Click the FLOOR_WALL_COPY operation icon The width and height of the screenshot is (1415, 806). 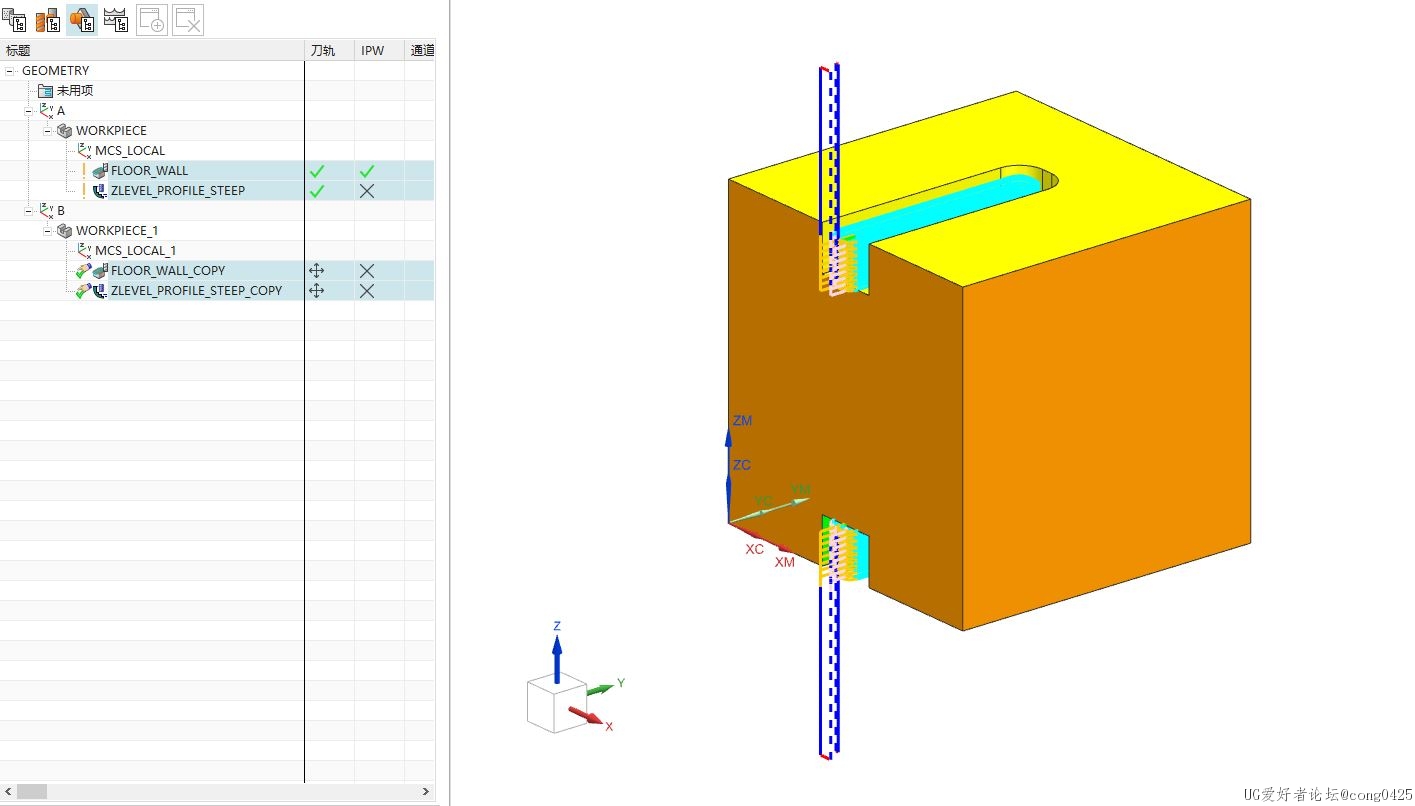click(x=100, y=271)
